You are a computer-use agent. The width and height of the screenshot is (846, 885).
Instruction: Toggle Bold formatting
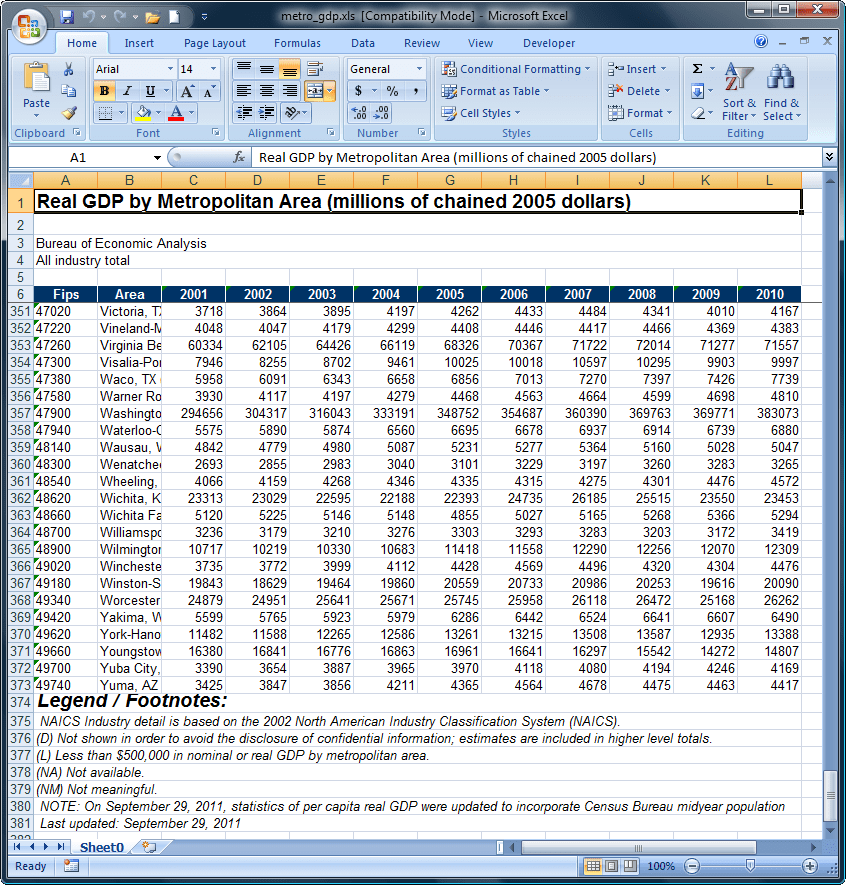click(x=104, y=90)
